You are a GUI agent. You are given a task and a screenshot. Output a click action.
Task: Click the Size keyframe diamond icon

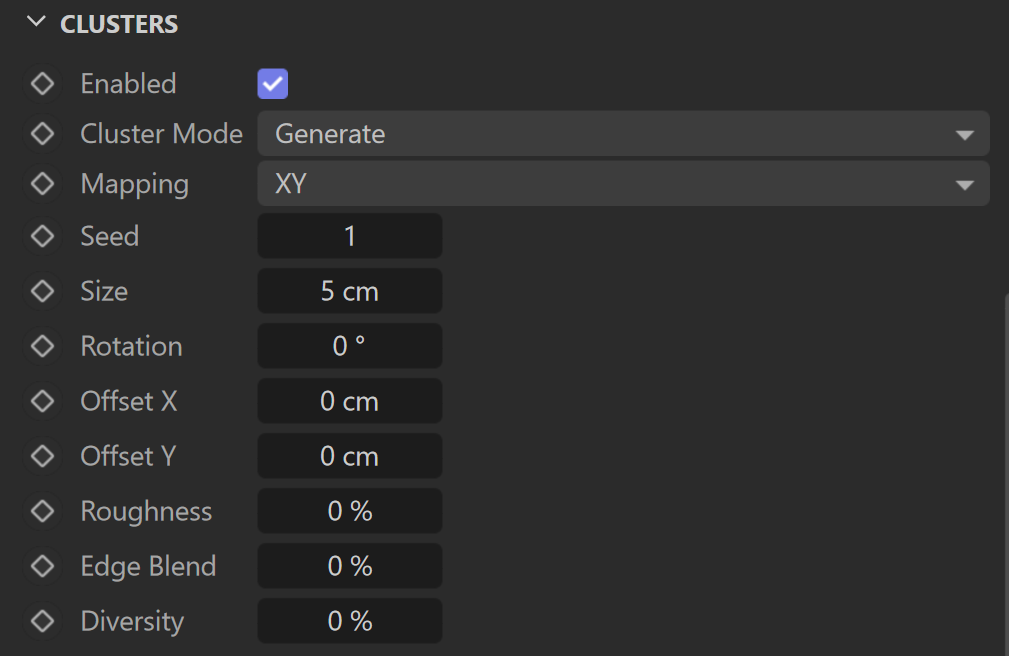pyautogui.click(x=42, y=292)
